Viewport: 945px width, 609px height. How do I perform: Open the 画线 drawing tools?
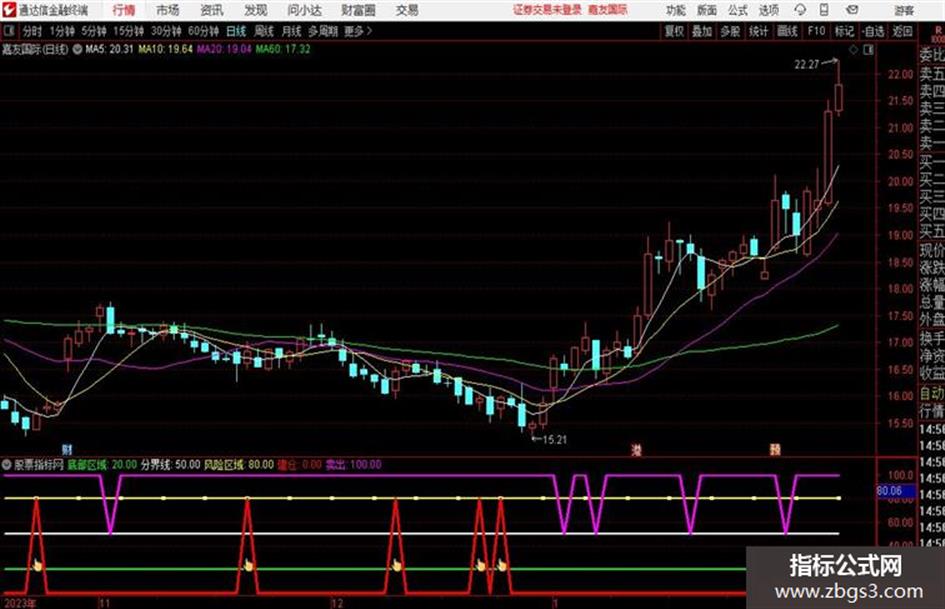point(787,31)
